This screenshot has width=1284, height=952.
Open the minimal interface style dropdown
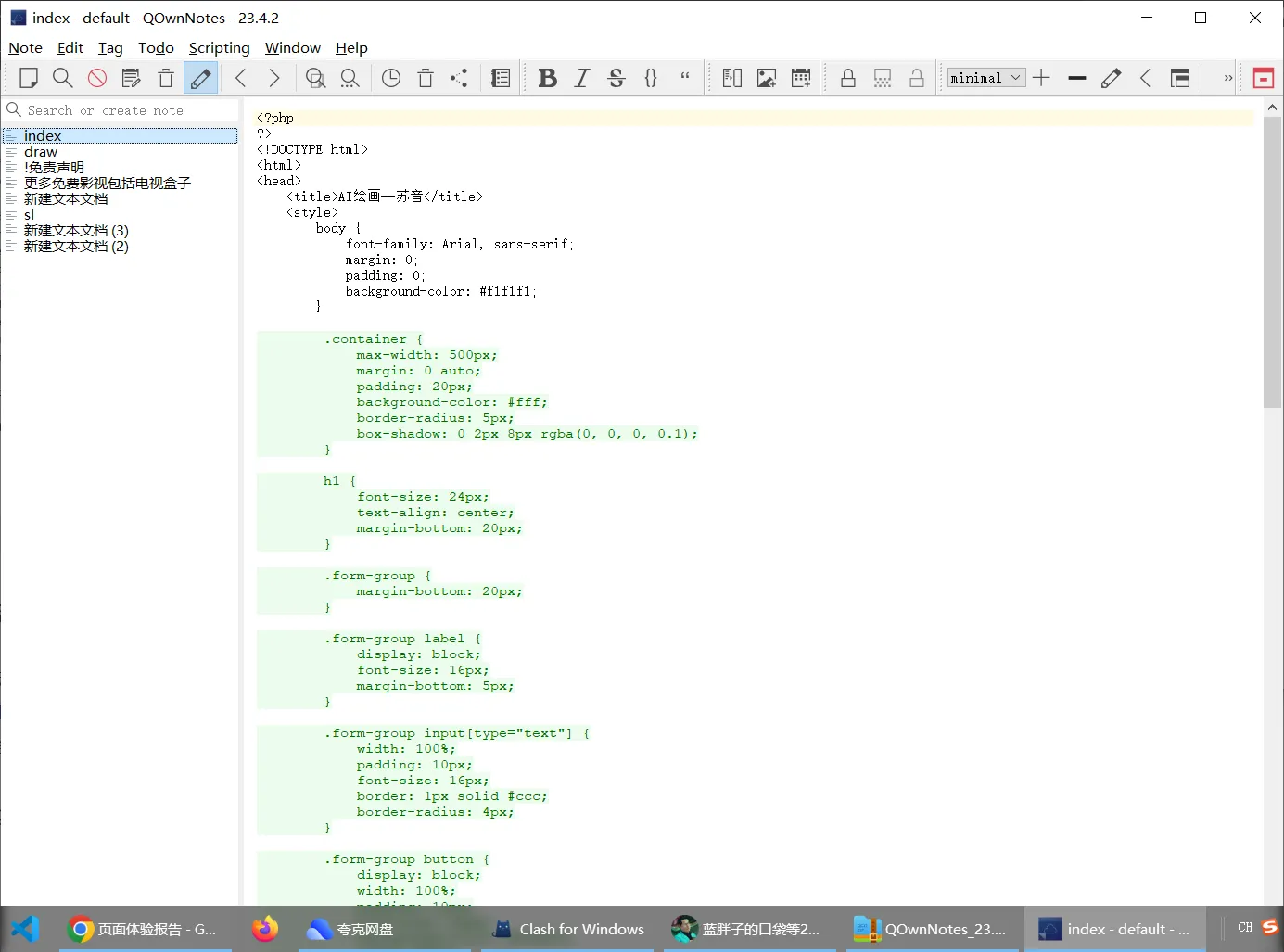pos(985,78)
